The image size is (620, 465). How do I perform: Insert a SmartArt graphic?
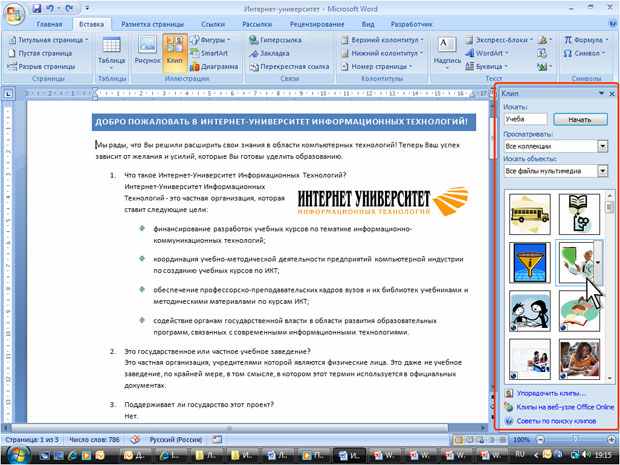(209, 53)
